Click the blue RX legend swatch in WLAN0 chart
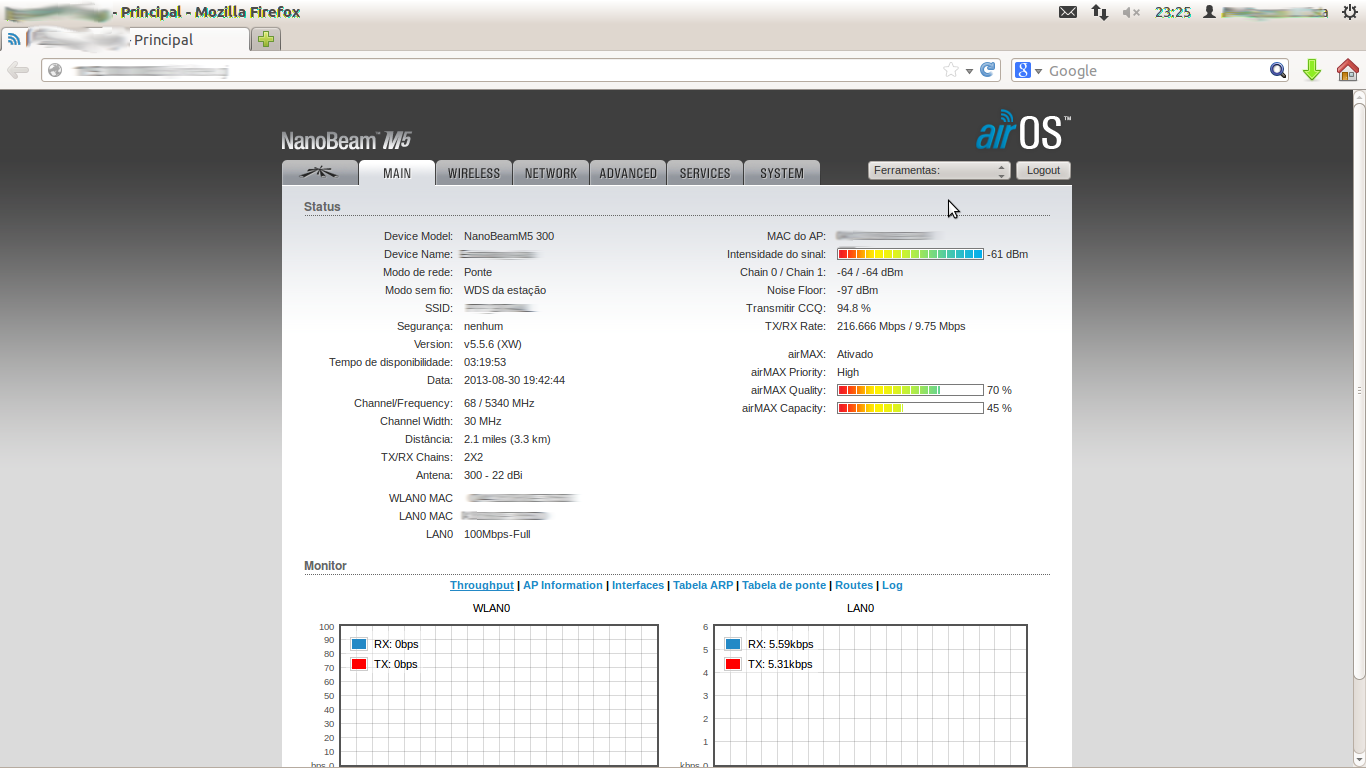This screenshot has height=768, width=1366. [359, 644]
